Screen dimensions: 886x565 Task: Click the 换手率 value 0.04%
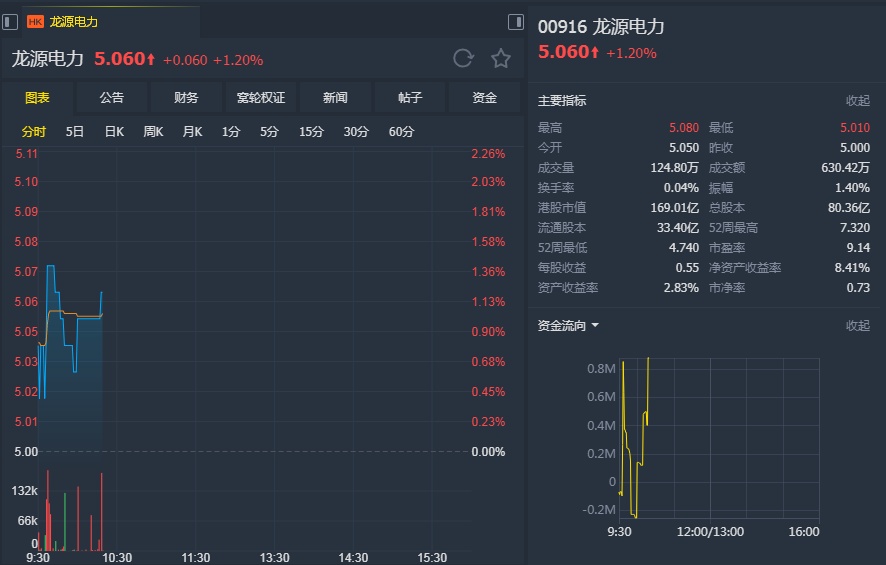(681, 188)
